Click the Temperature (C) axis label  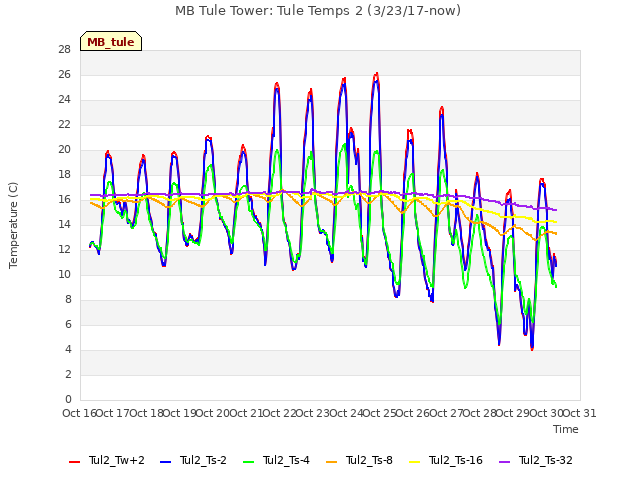pos(13,225)
